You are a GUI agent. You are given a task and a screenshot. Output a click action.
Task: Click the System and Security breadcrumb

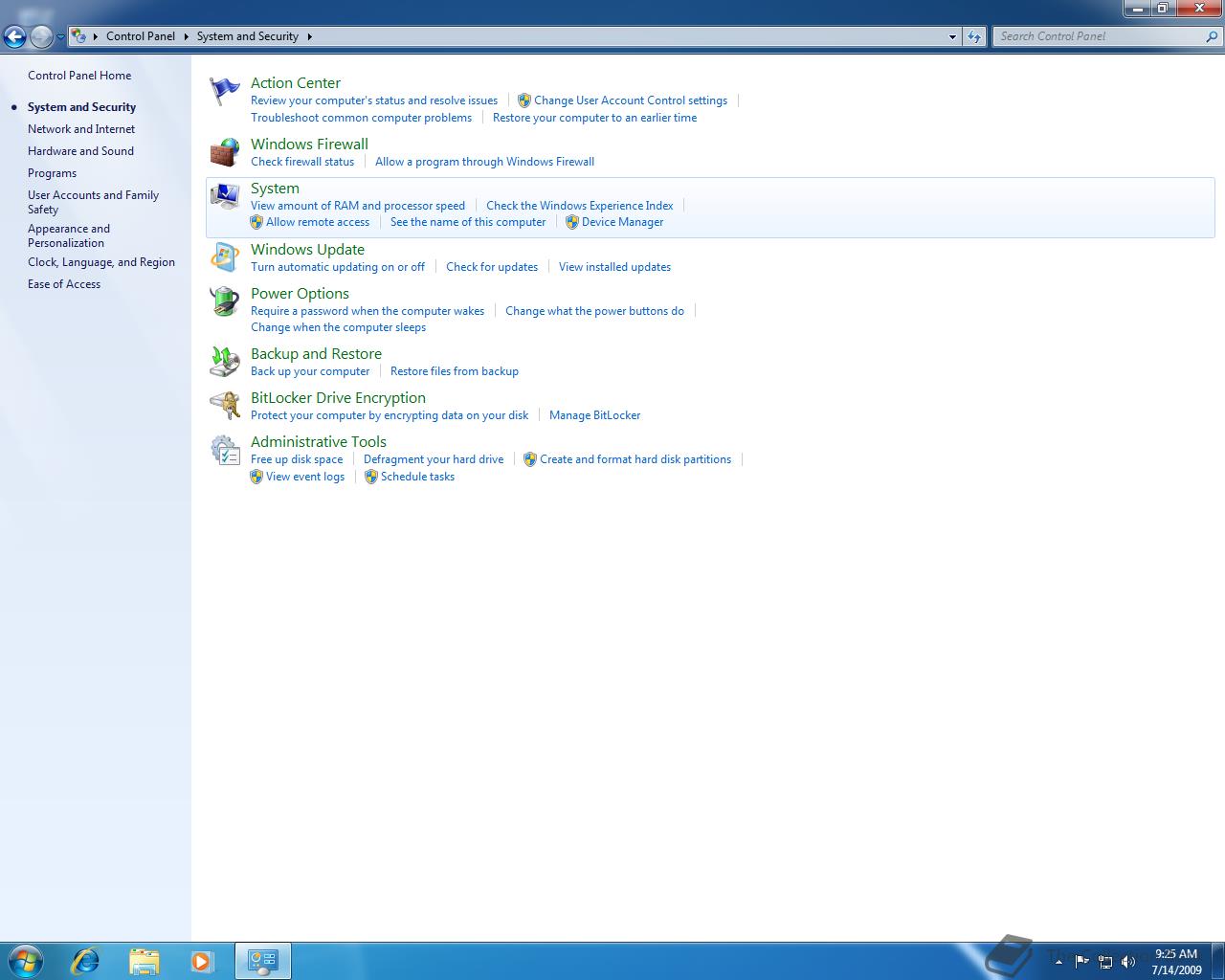click(247, 36)
